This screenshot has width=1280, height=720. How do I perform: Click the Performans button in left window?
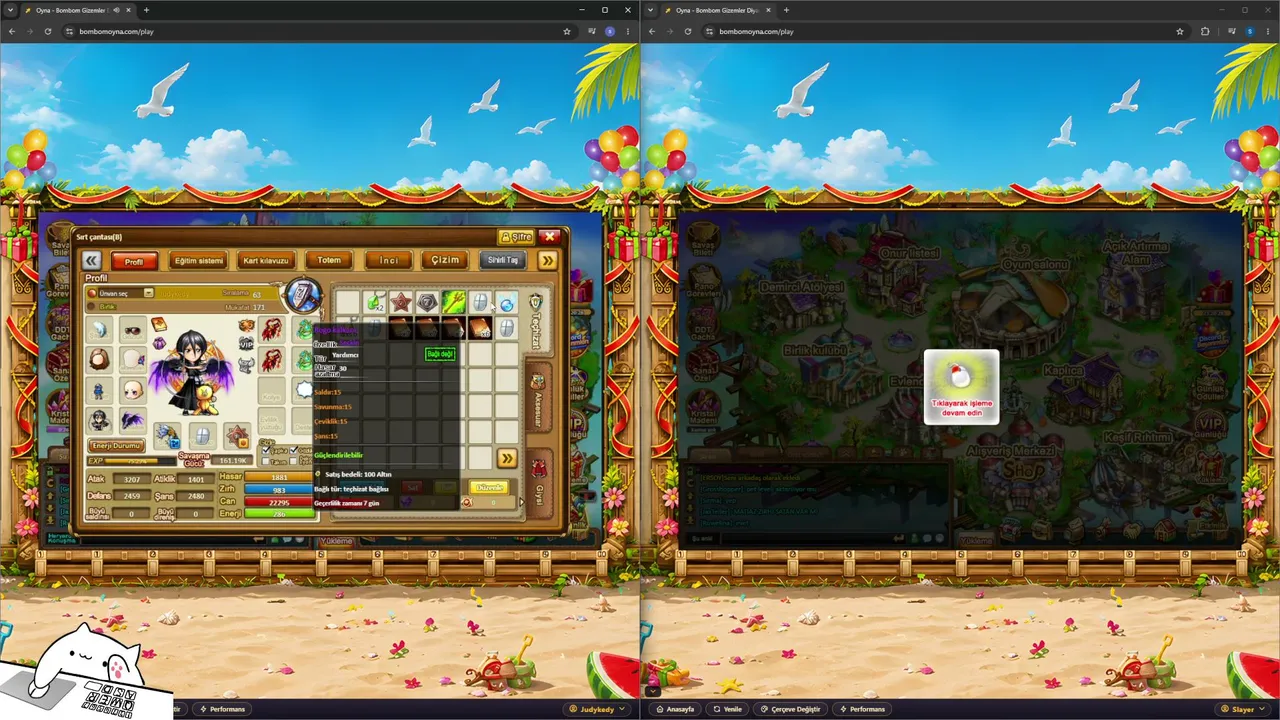[222, 709]
